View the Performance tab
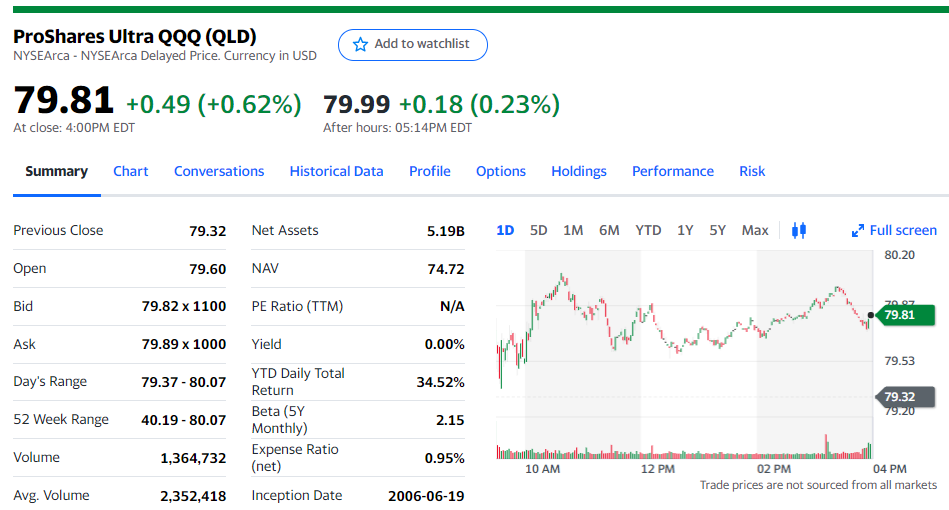 [673, 171]
